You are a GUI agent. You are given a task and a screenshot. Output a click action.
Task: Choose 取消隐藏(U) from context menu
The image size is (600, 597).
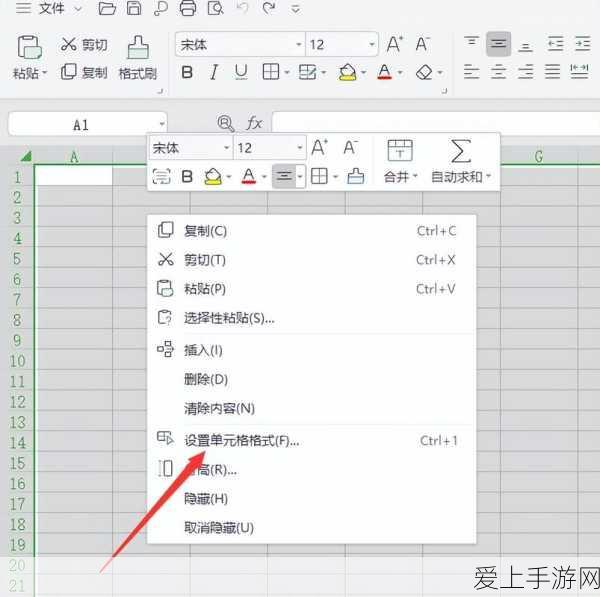(x=311, y=527)
